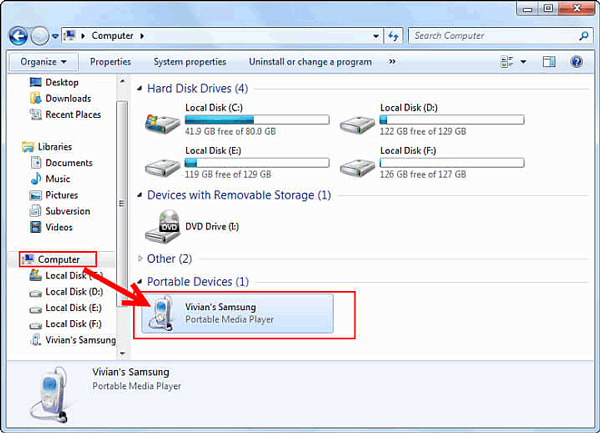
Task: Select the Local Disk (C:) drive icon
Action: click(x=162, y=122)
